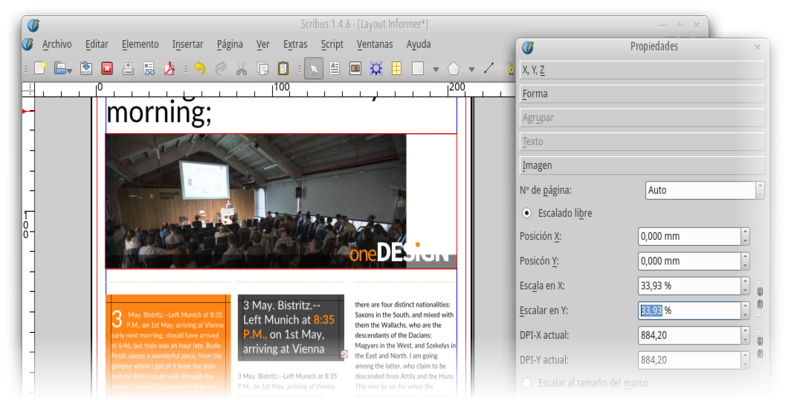Open the Script menu
This screenshot has width=800, height=400.
click(332, 44)
